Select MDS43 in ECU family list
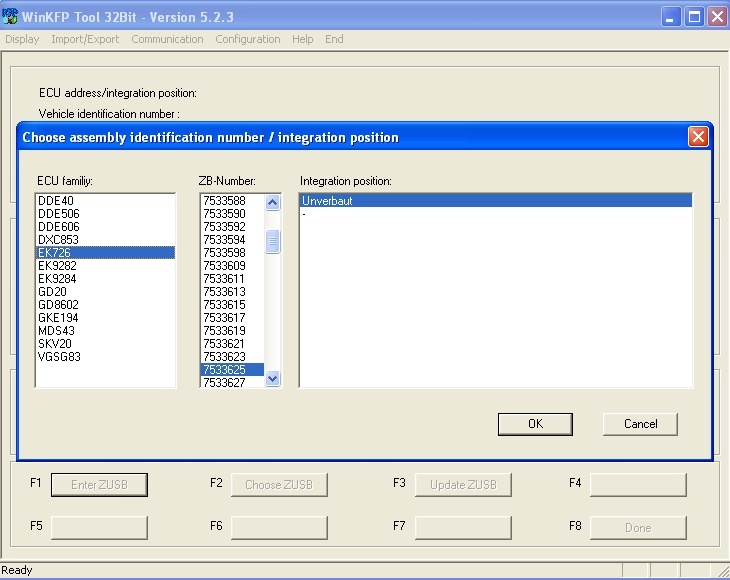 (x=105, y=331)
